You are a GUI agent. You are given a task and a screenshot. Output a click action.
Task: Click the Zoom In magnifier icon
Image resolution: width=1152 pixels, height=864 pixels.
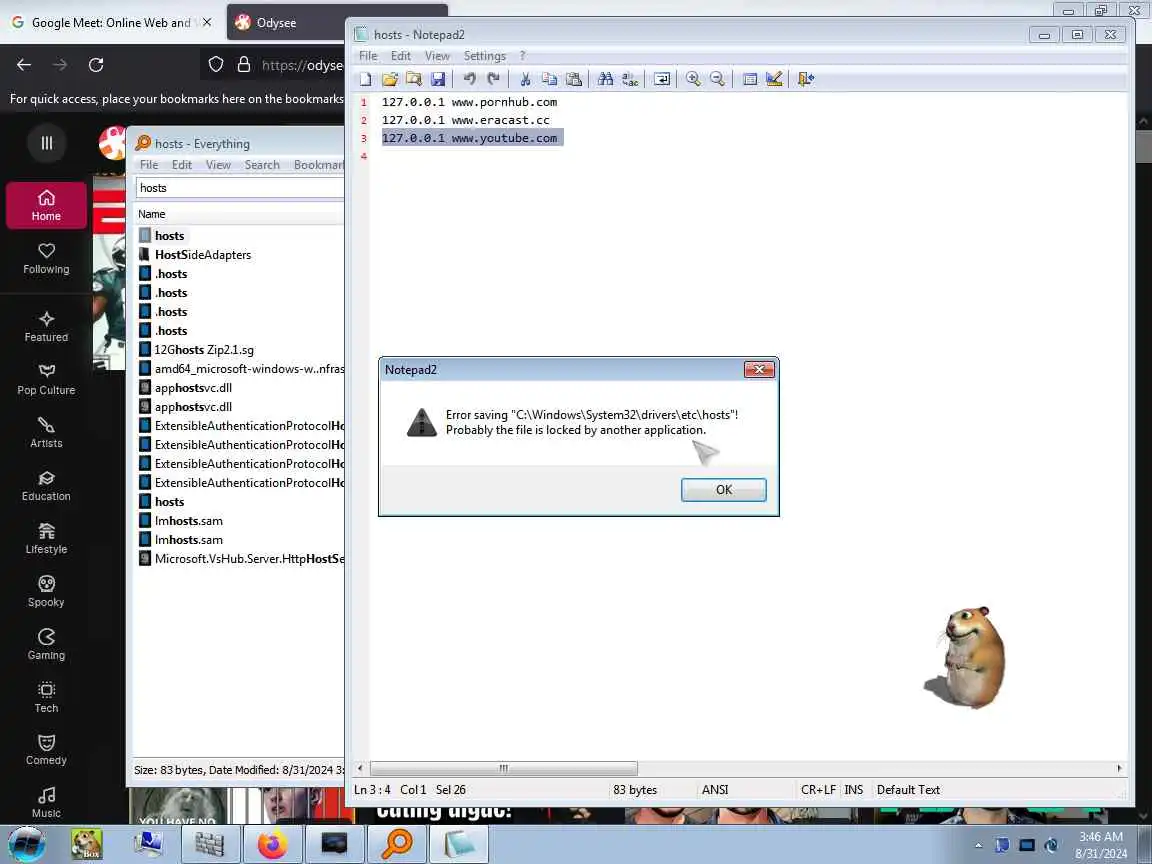[693, 79]
